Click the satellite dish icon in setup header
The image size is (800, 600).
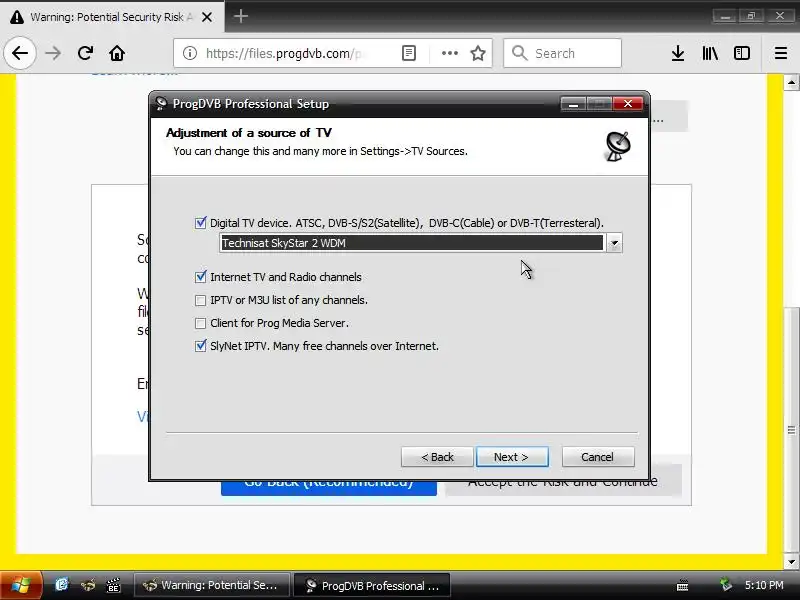click(x=617, y=146)
